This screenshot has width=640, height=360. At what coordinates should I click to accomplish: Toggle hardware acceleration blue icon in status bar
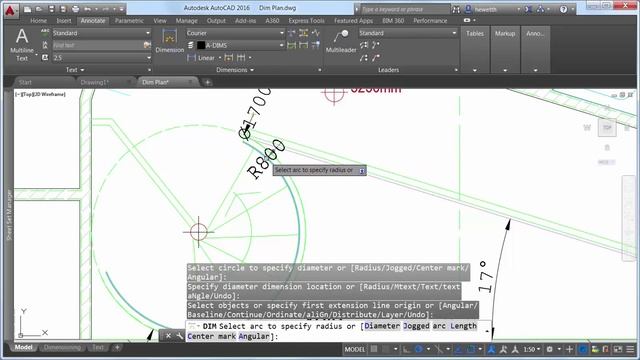click(583, 349)
